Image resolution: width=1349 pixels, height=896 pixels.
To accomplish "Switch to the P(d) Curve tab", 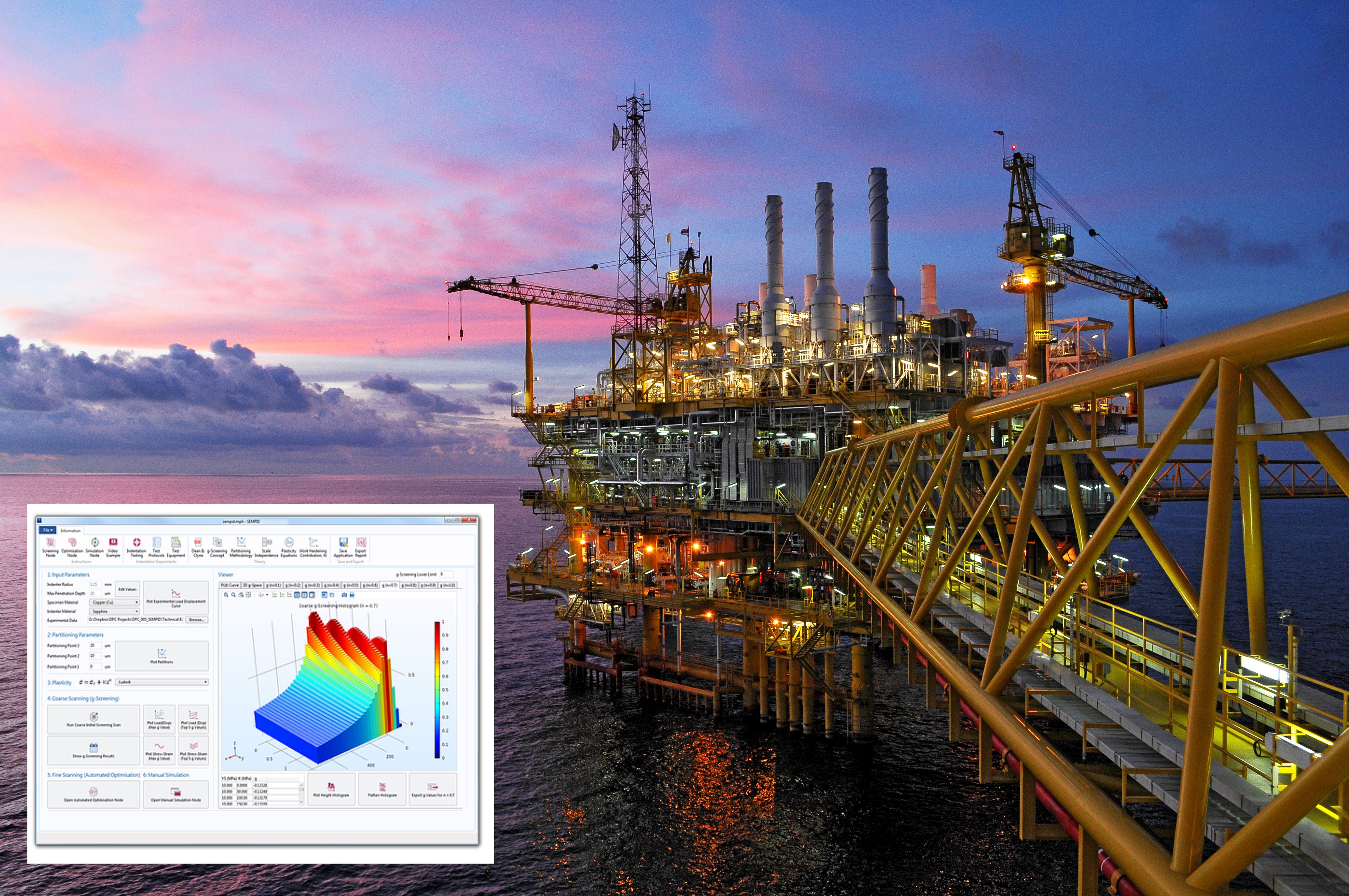I will click(230, 585).
